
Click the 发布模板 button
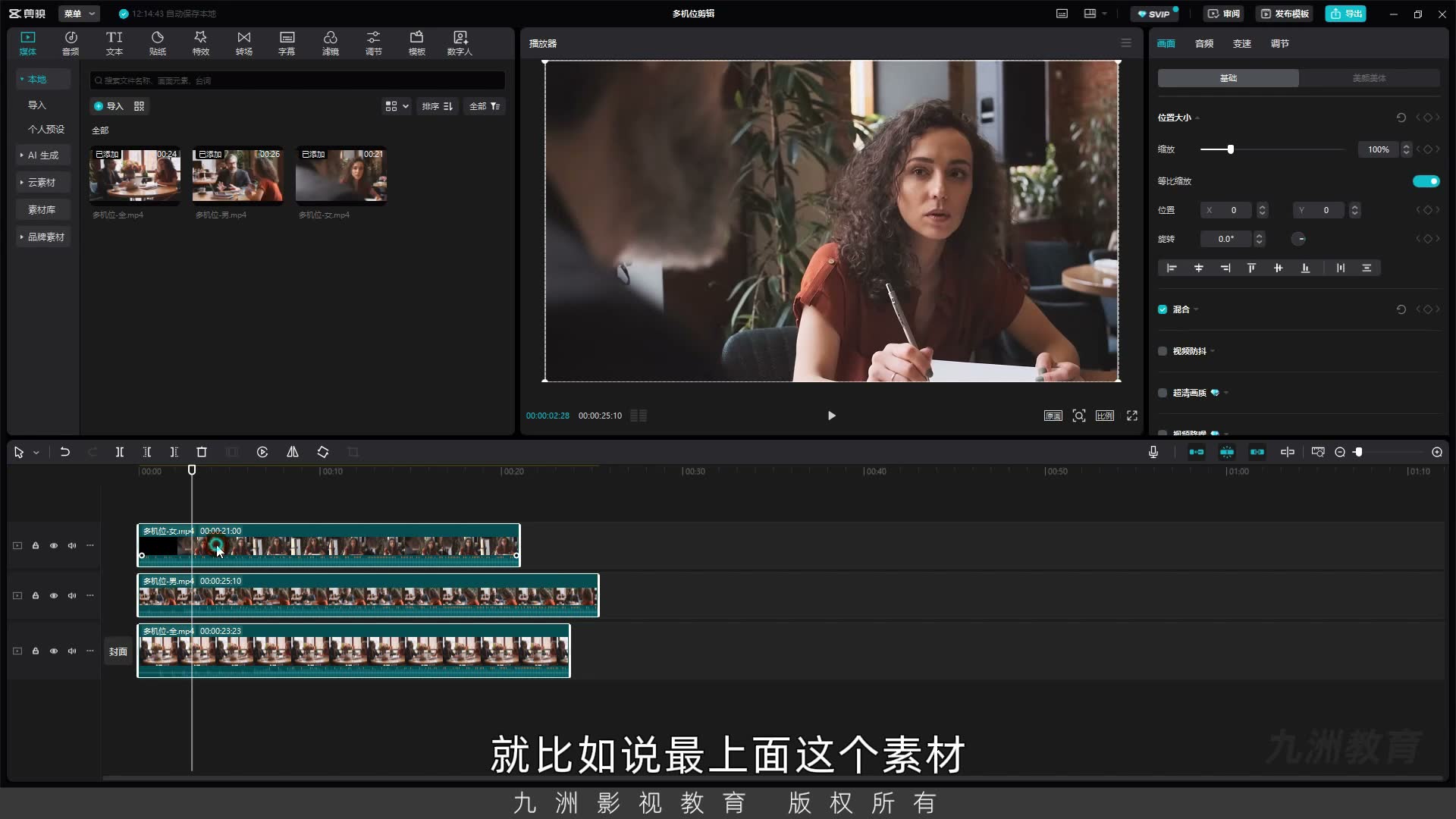1285,14
